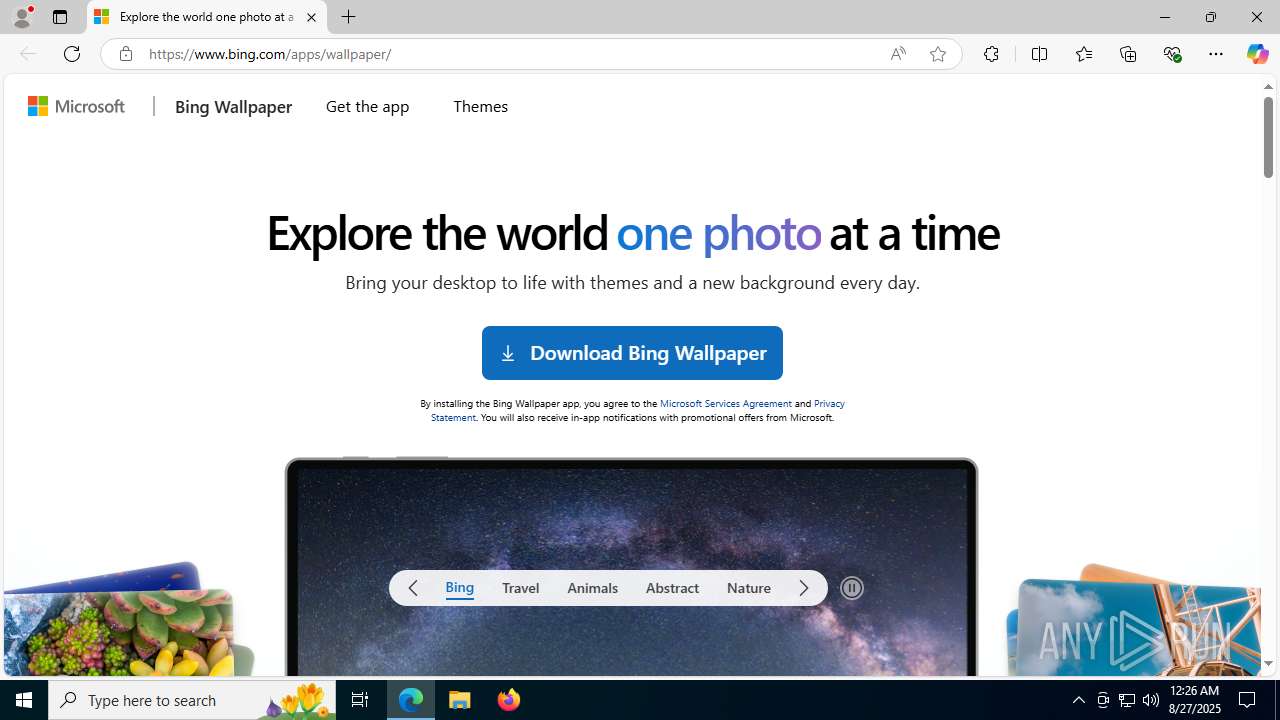Viewport: 1280px width, 720px height.
Task: Launch Copilot sidebar icon
Action: [1257, 54]
